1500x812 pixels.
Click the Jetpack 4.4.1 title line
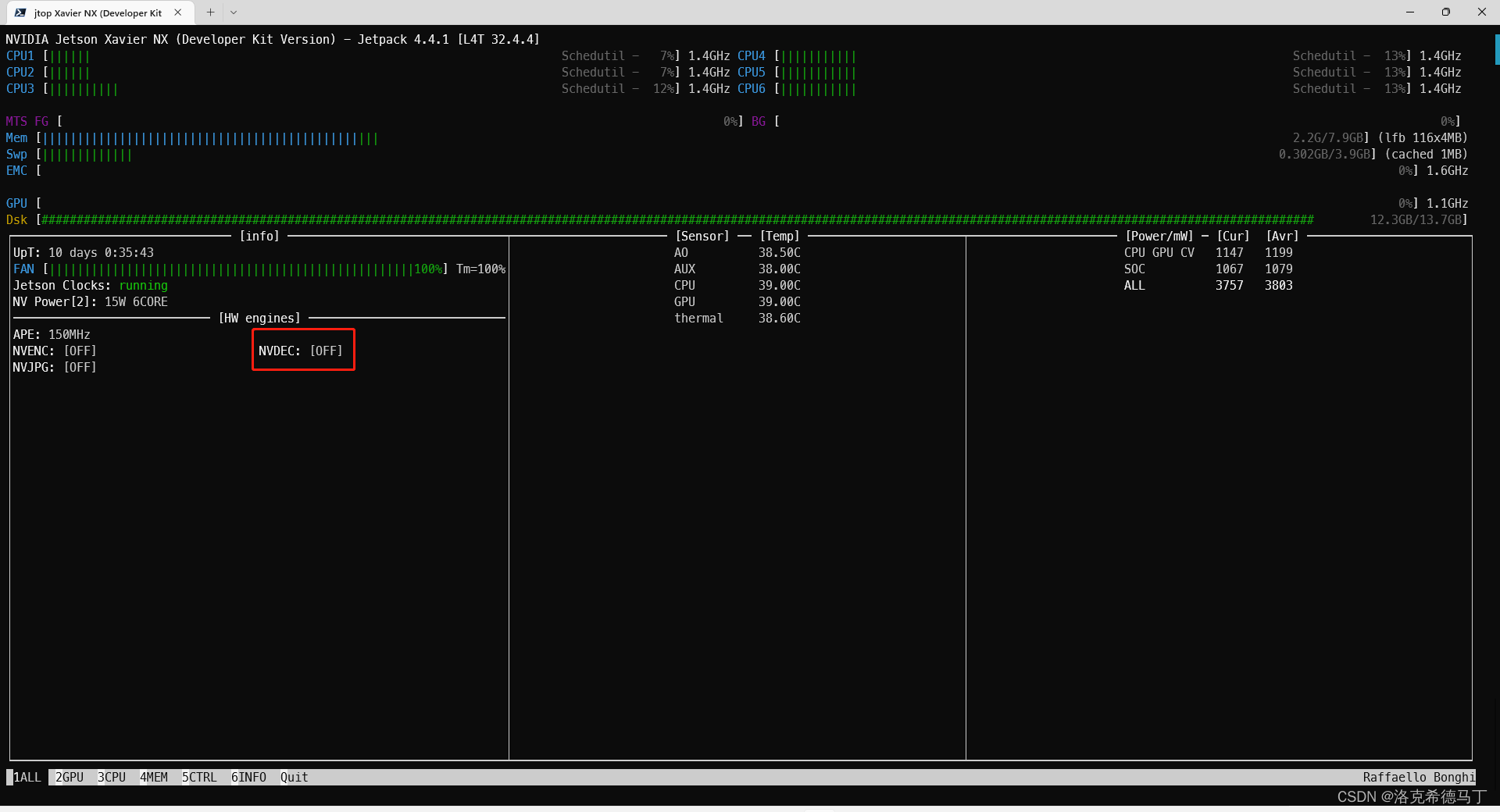pos(273,40)
